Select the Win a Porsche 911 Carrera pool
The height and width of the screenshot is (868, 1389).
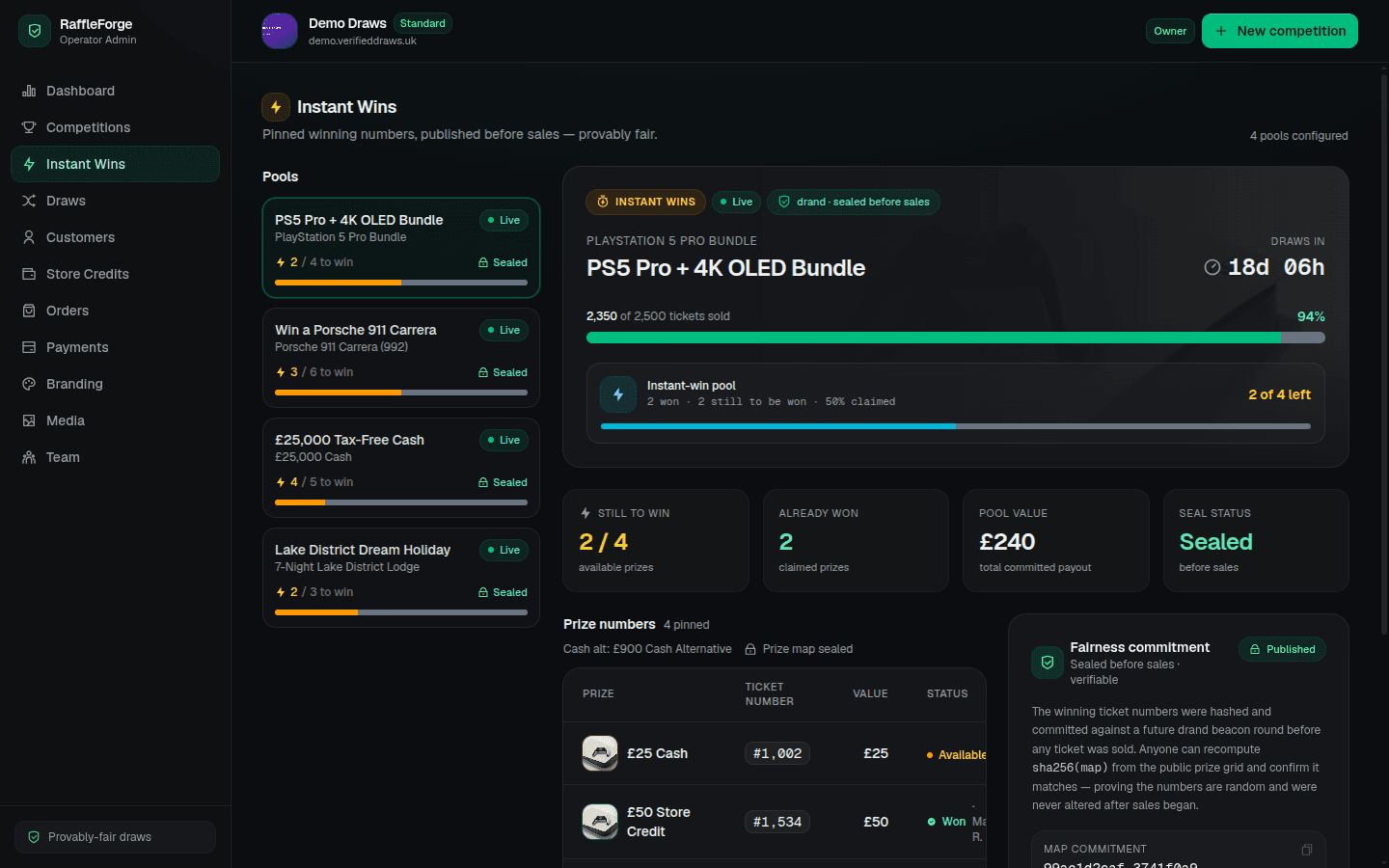coord(401,358)
